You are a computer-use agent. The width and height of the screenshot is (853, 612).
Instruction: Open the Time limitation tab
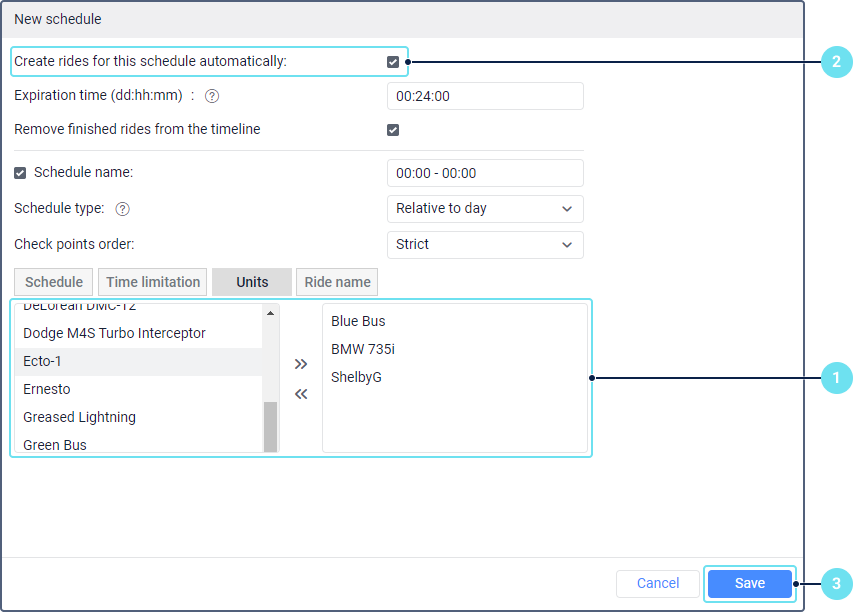click(155, 282)
